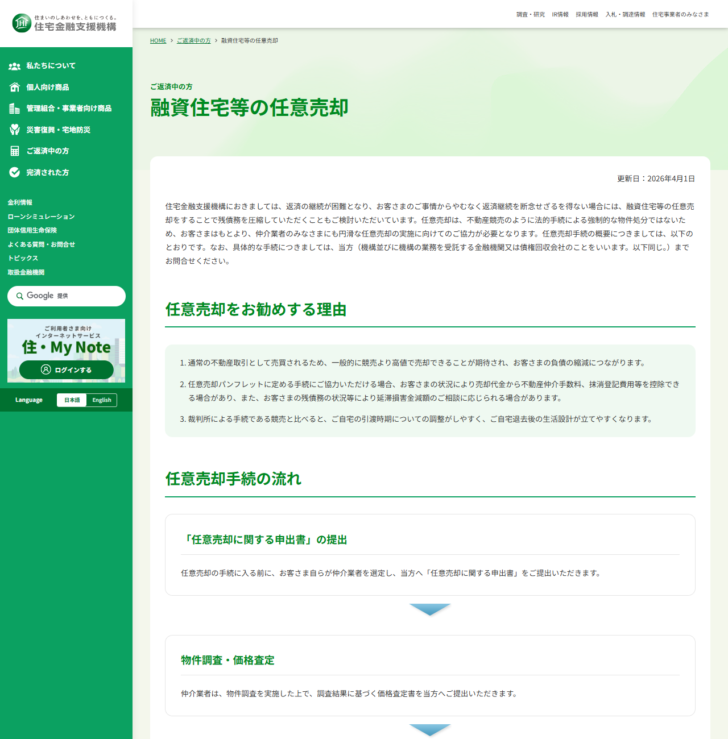Open 入札・調達情報 in top navigation

tap(625, 15)
